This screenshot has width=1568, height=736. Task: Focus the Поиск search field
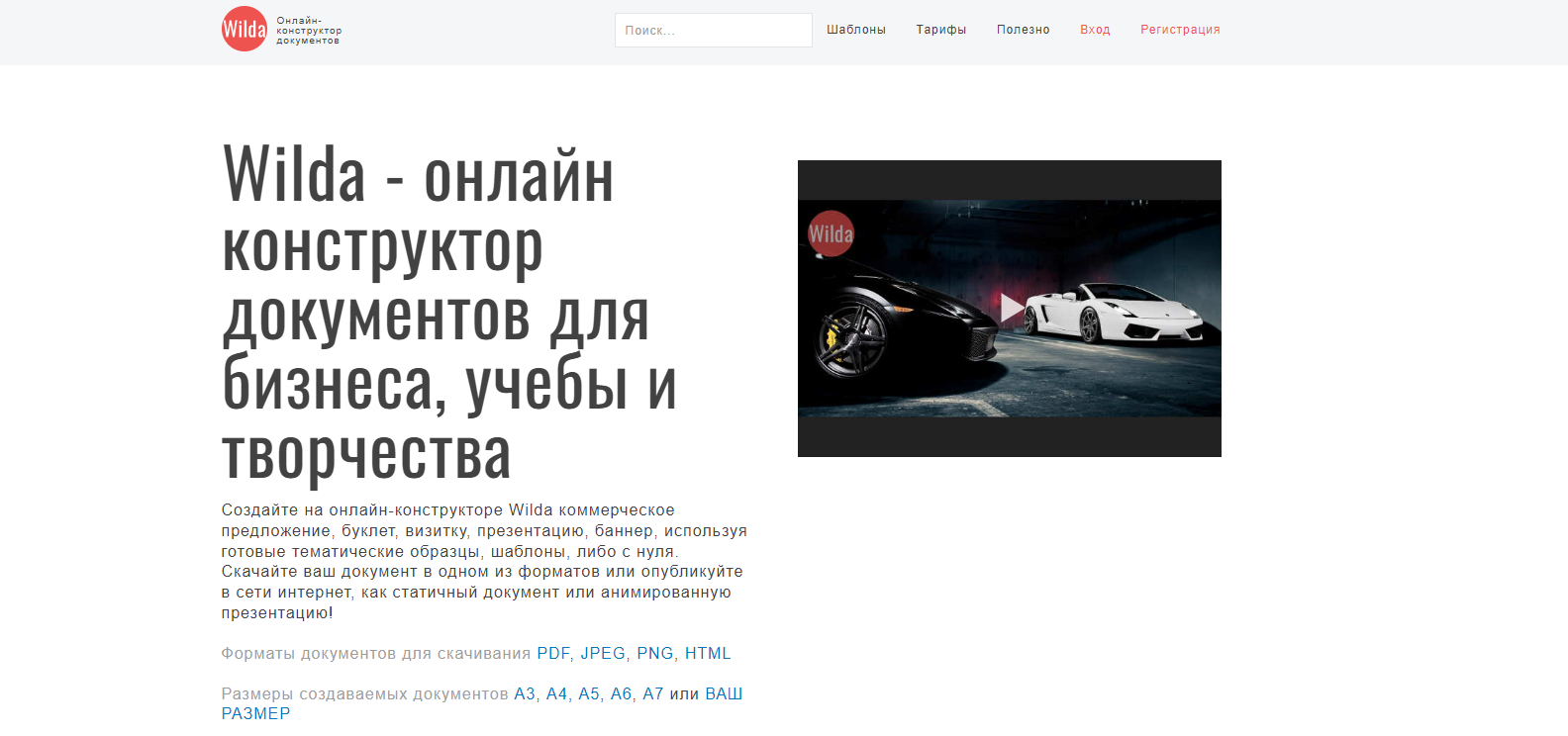tap(713, 30)
